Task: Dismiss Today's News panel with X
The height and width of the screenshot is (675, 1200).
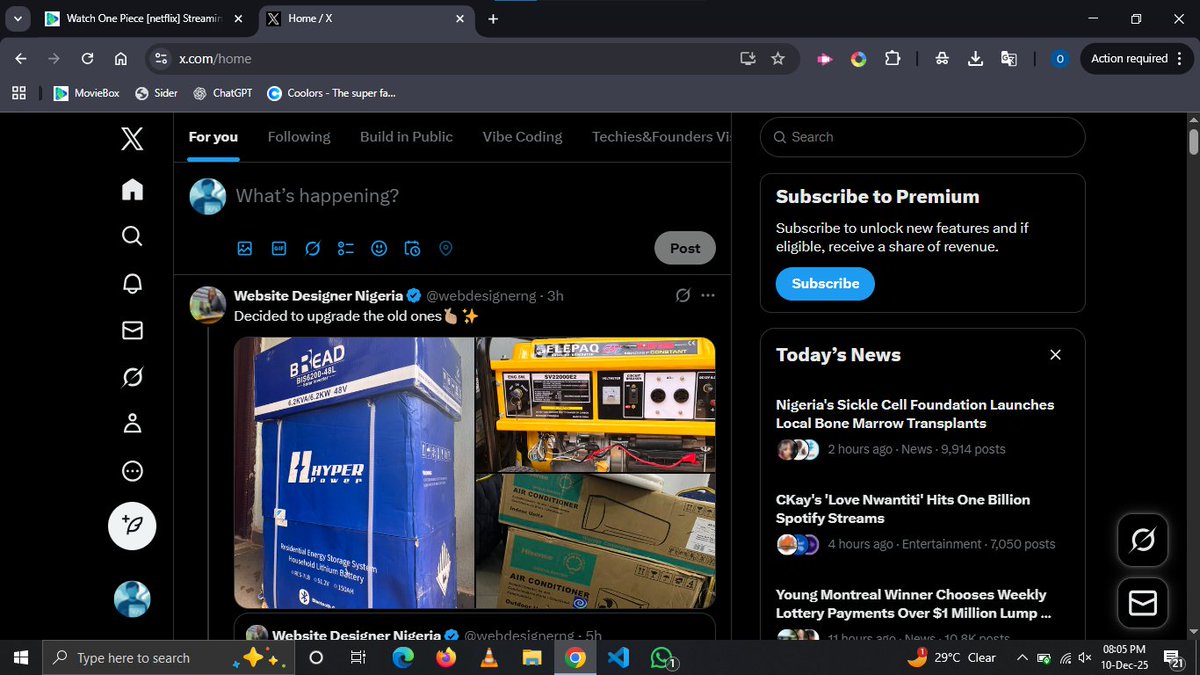Action: [1055, 355]
